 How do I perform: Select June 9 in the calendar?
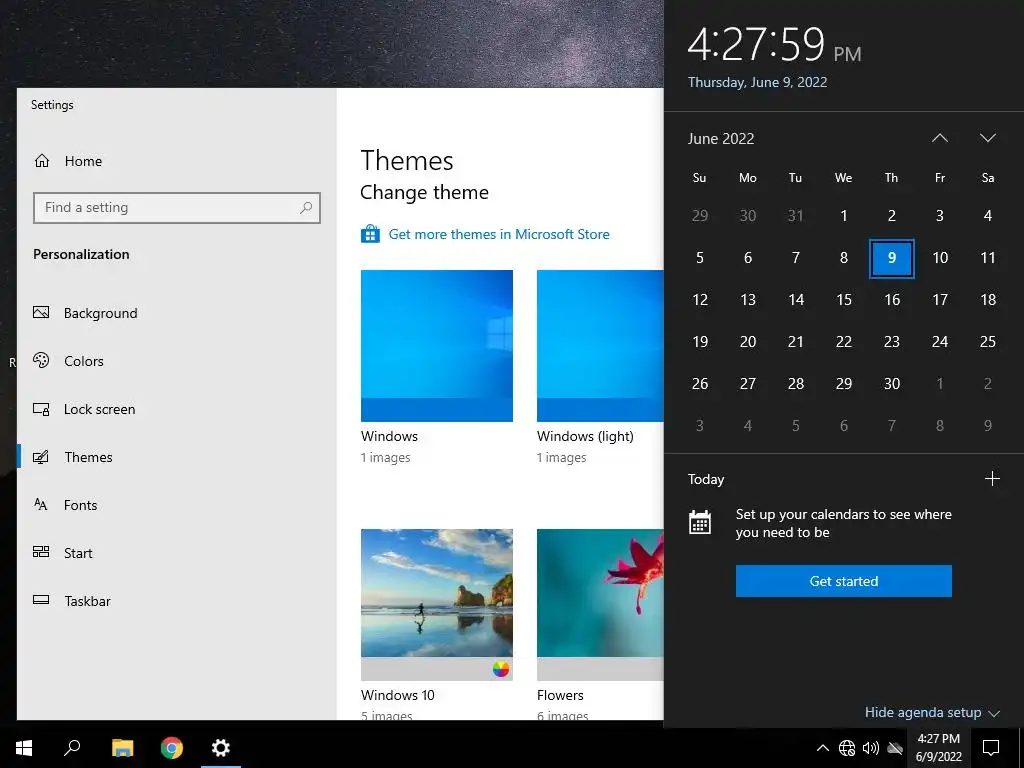[891, 258]
